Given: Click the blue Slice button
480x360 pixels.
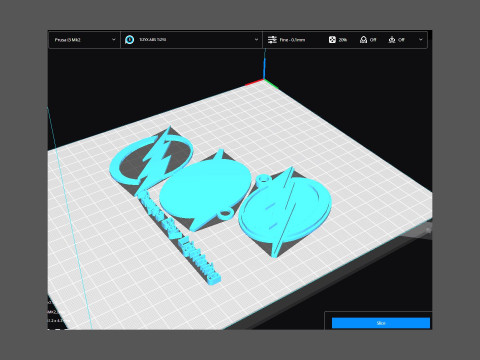Looking at the screenshot, I should coord(381,323).
